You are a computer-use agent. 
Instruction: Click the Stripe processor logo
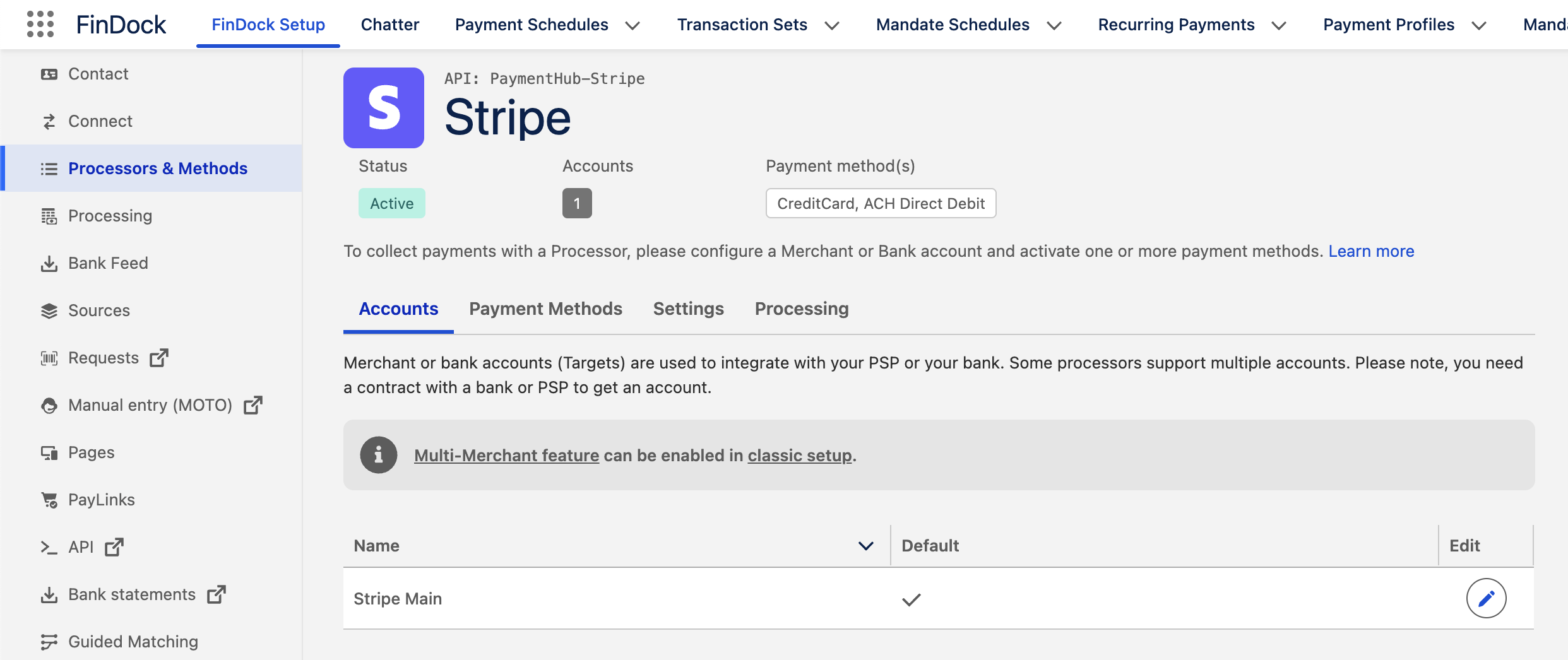coord(383,107)
